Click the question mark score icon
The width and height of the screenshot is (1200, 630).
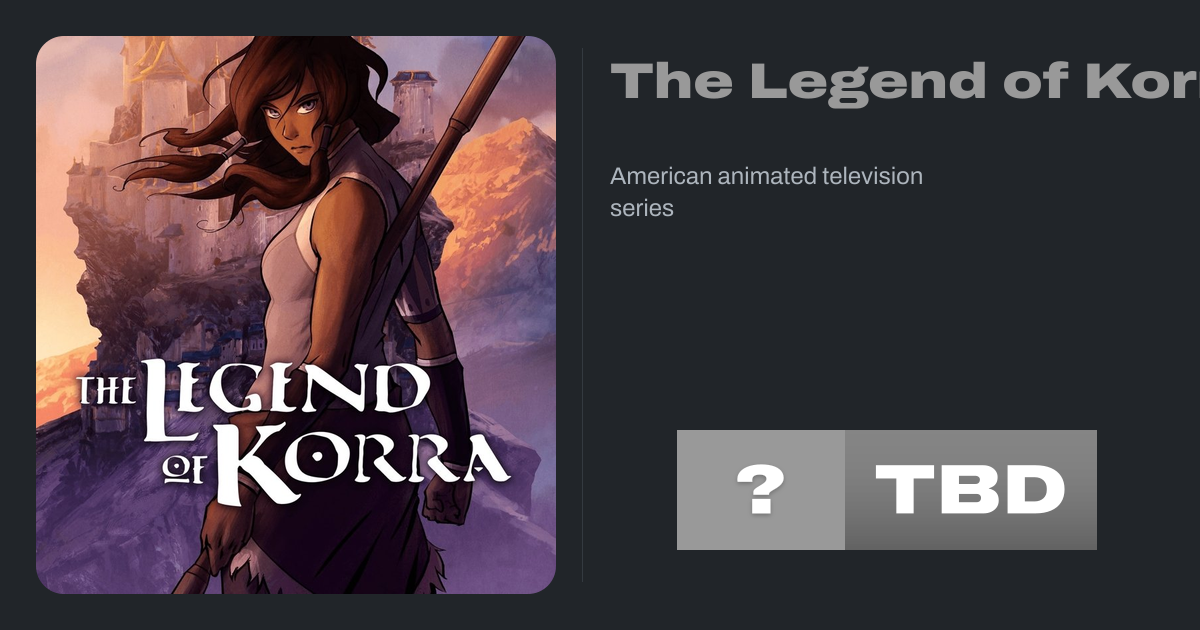click(760, 490)
